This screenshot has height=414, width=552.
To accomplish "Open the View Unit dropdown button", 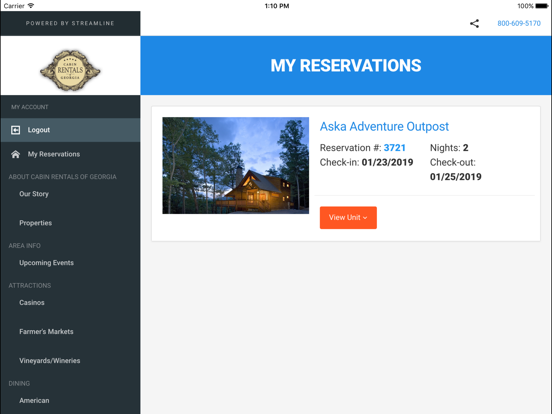I will coord(348,218).
